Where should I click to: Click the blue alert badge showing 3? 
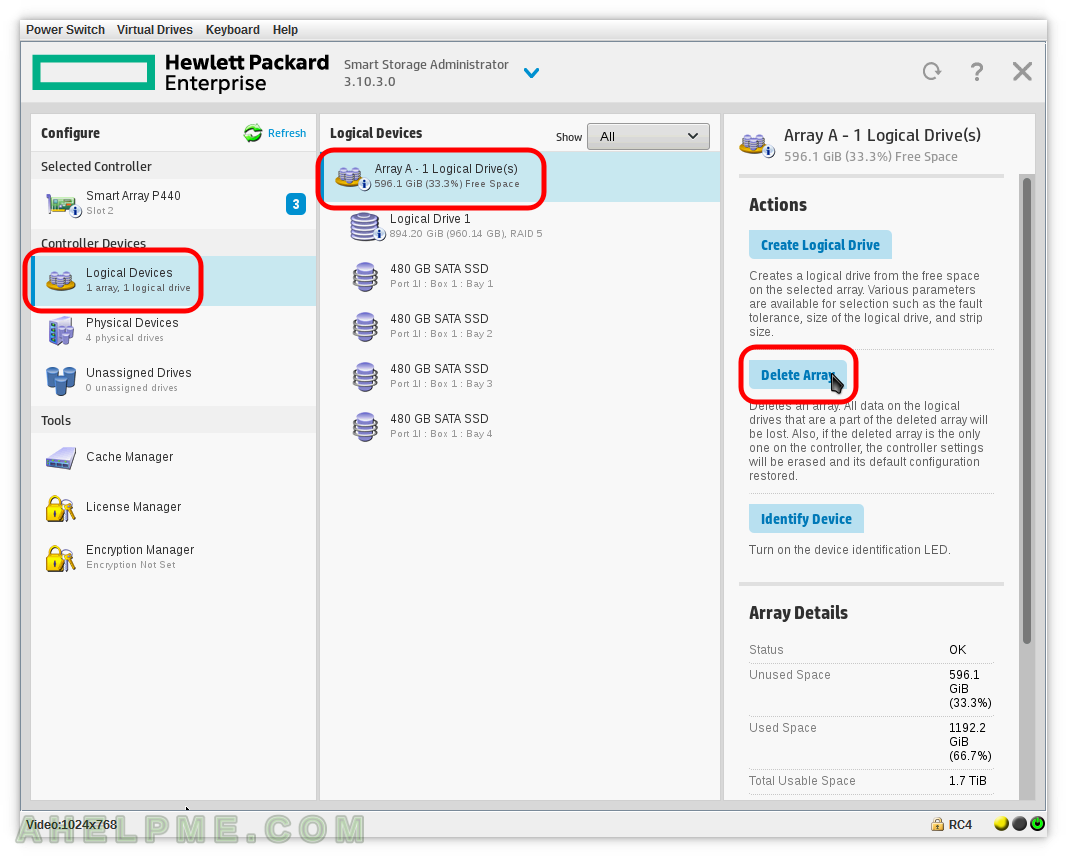tap(296, 204)
